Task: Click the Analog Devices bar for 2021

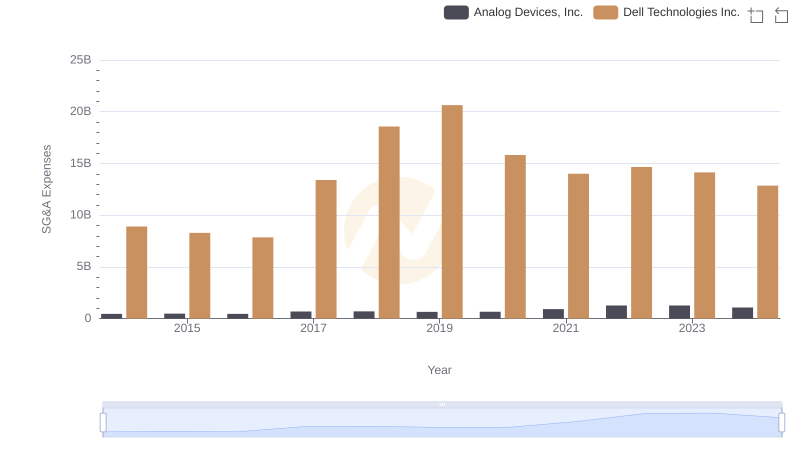Action: coord(554,314)
